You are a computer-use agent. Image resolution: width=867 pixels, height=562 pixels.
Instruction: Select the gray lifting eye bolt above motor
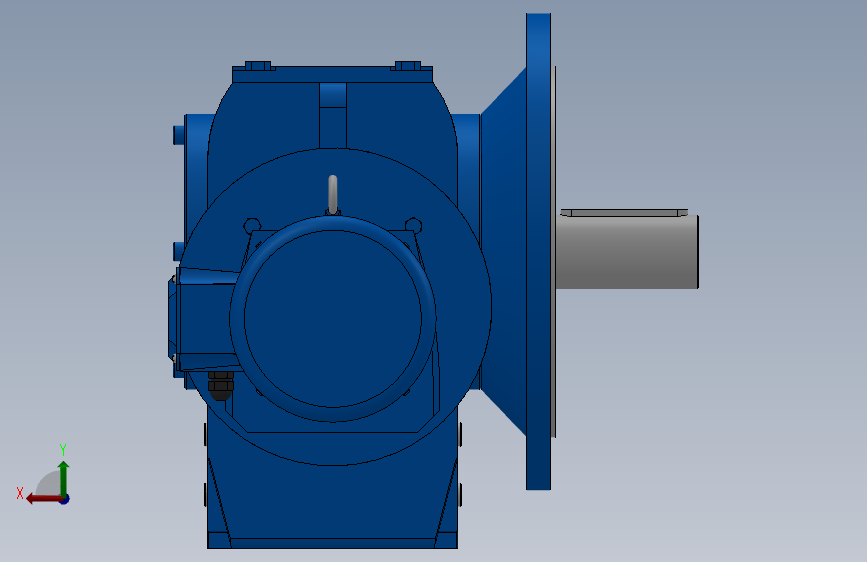332,194
